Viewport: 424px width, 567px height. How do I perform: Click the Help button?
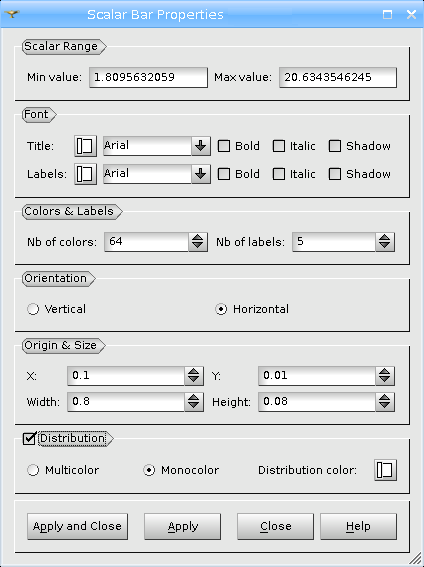pyautogui.click(x=358, y=526)
